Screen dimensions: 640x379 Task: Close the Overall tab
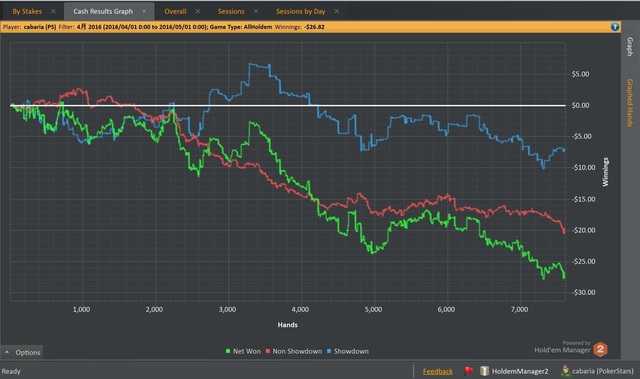(198, 11)
